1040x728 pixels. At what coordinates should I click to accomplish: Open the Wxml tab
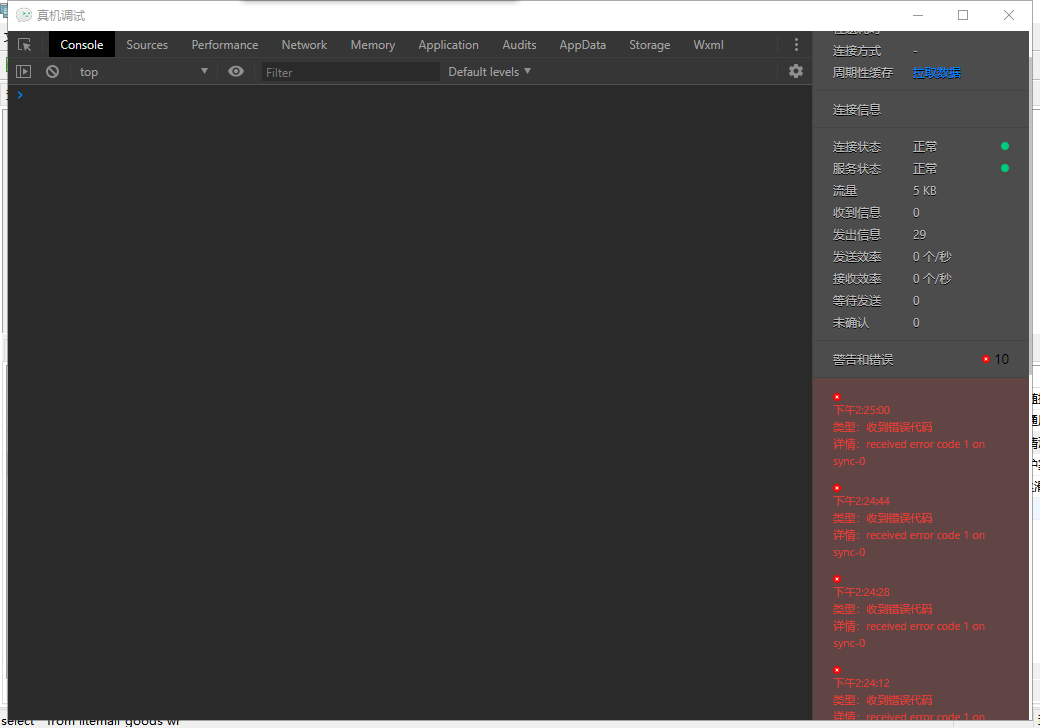point(708,44)
